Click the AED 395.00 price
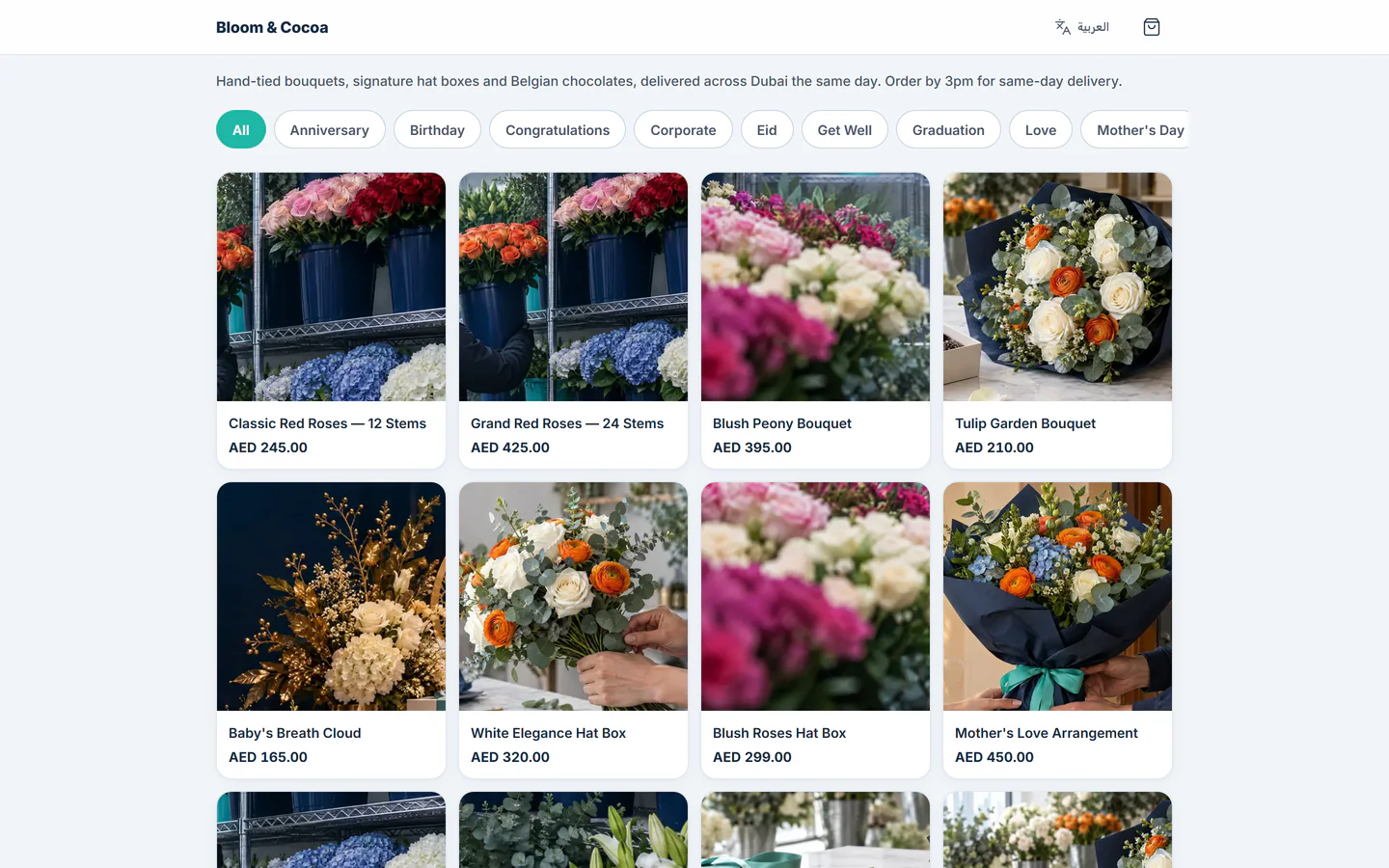 coord(752,448)
